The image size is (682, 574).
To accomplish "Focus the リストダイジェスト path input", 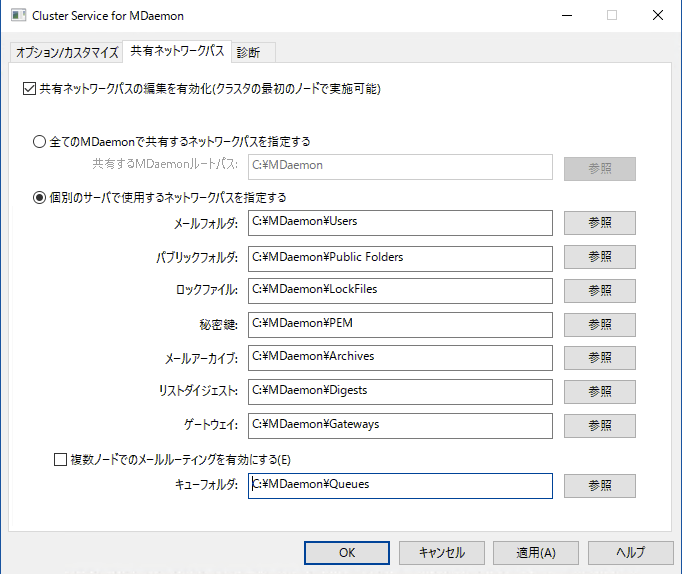I will (x=400, y=391).
